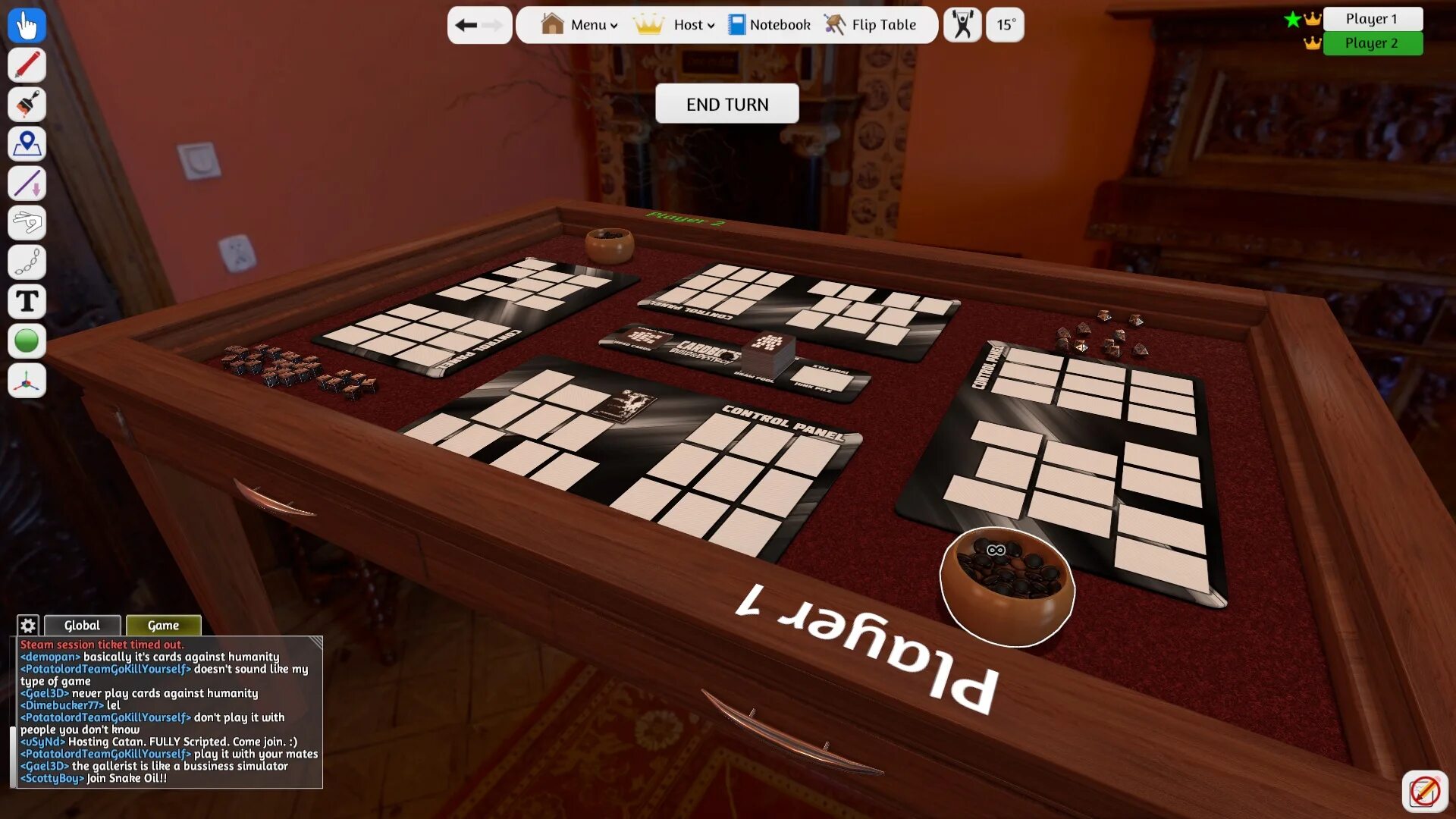
Task: Switch to the Game chat tab
Action: click(162, 625)
